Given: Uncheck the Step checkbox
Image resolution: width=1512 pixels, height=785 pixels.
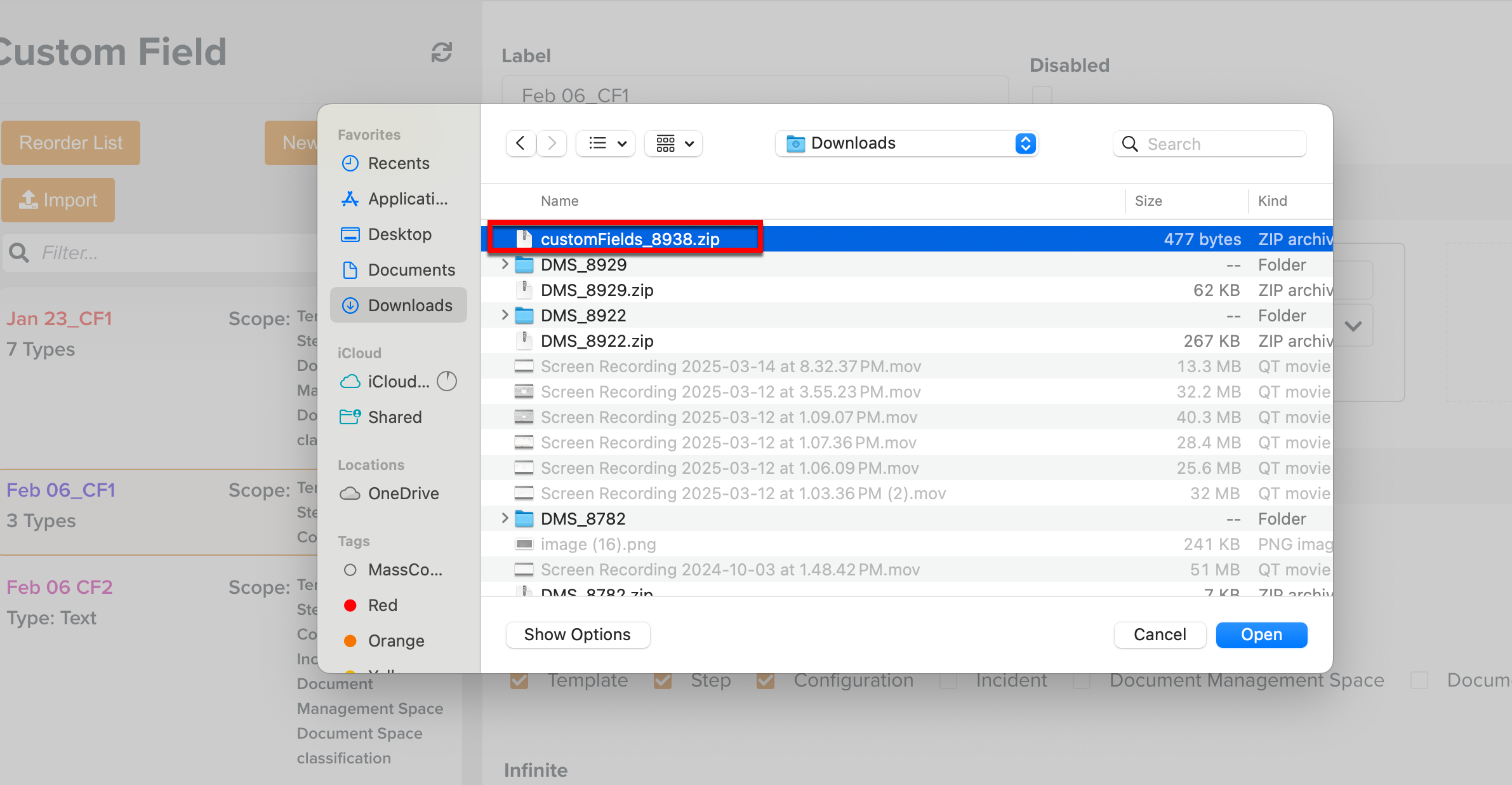Looking at the screenshot, I should pos(663,680).
